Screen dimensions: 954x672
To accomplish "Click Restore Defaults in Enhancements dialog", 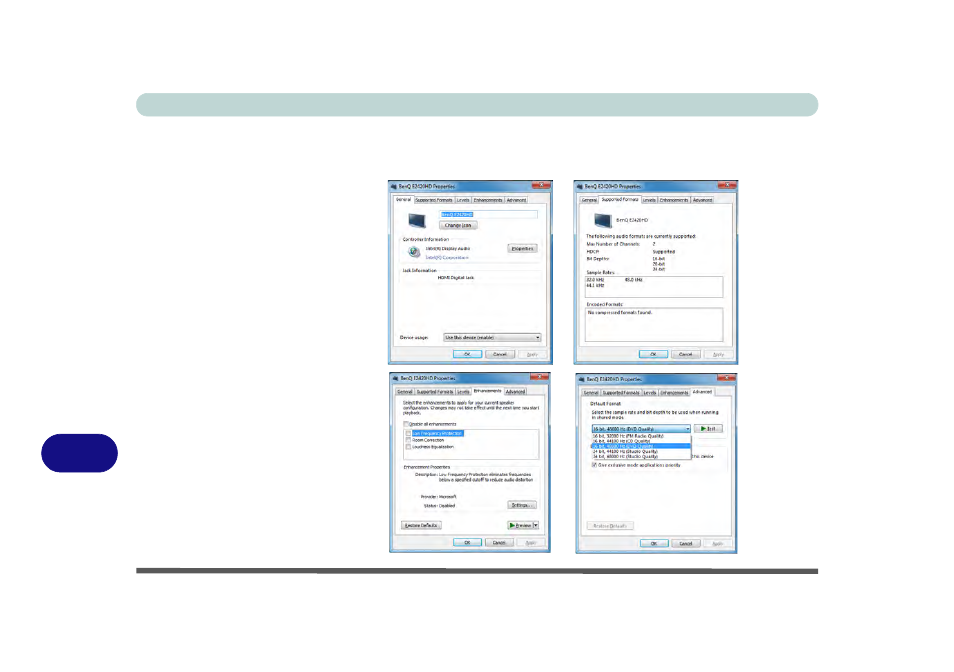I will coord(421,525).
